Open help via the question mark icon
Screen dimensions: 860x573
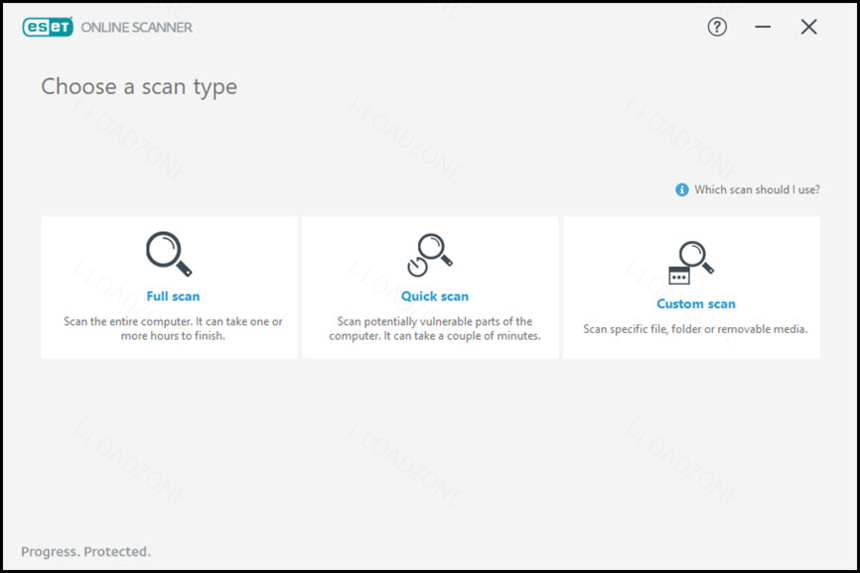pyautogui.click(x=717, y=27)
